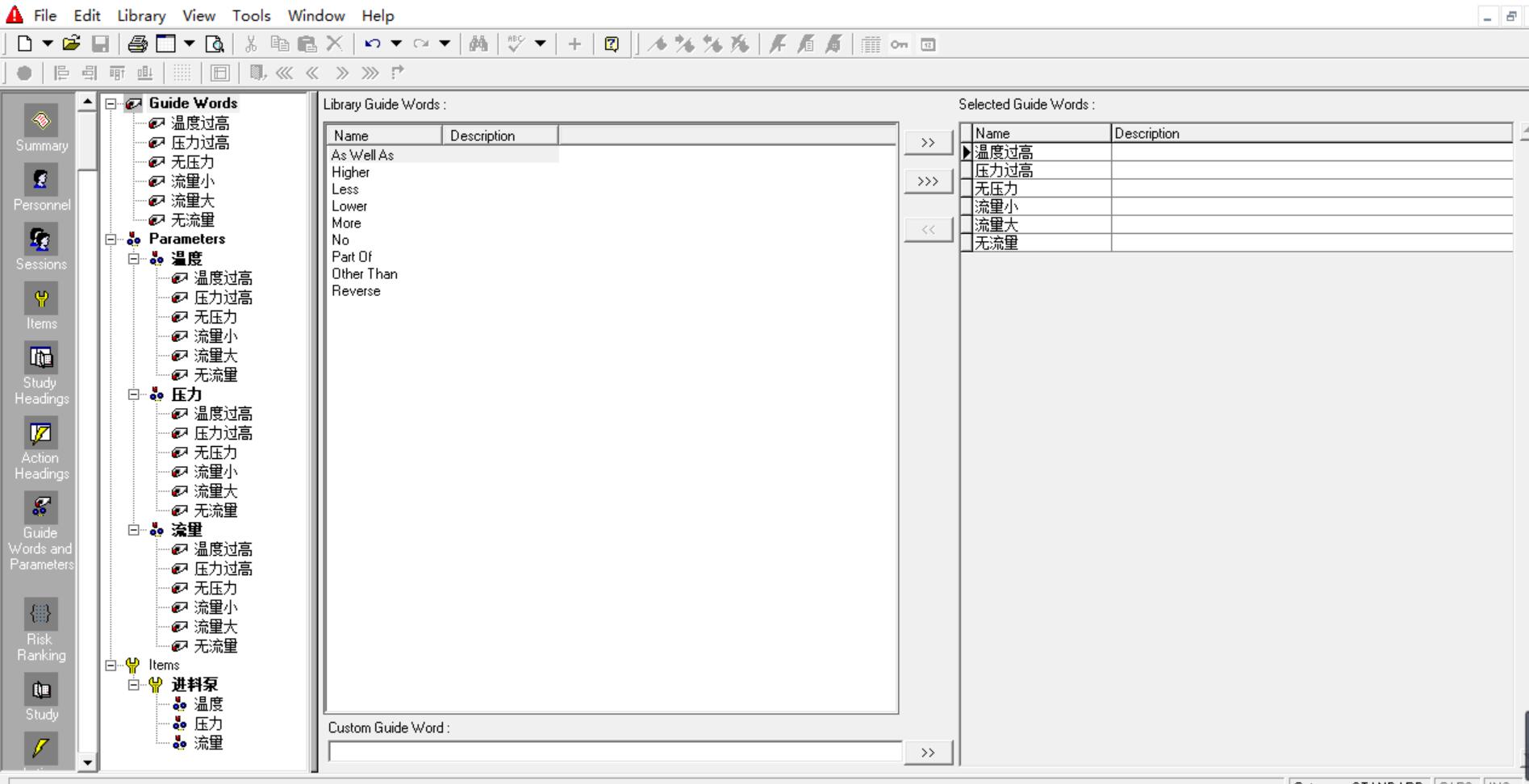Collapse the 流量 parameter node

click(x=133, y=530)
